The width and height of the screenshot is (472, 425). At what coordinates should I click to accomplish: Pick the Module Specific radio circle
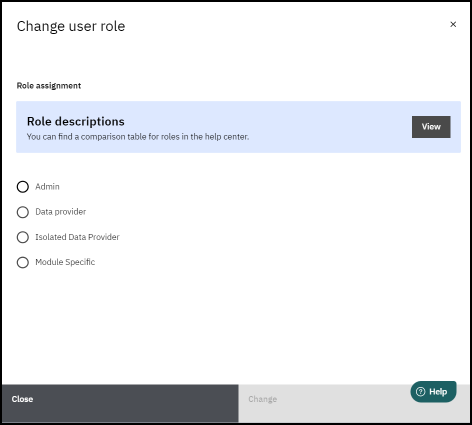click(x=23, y=262)
